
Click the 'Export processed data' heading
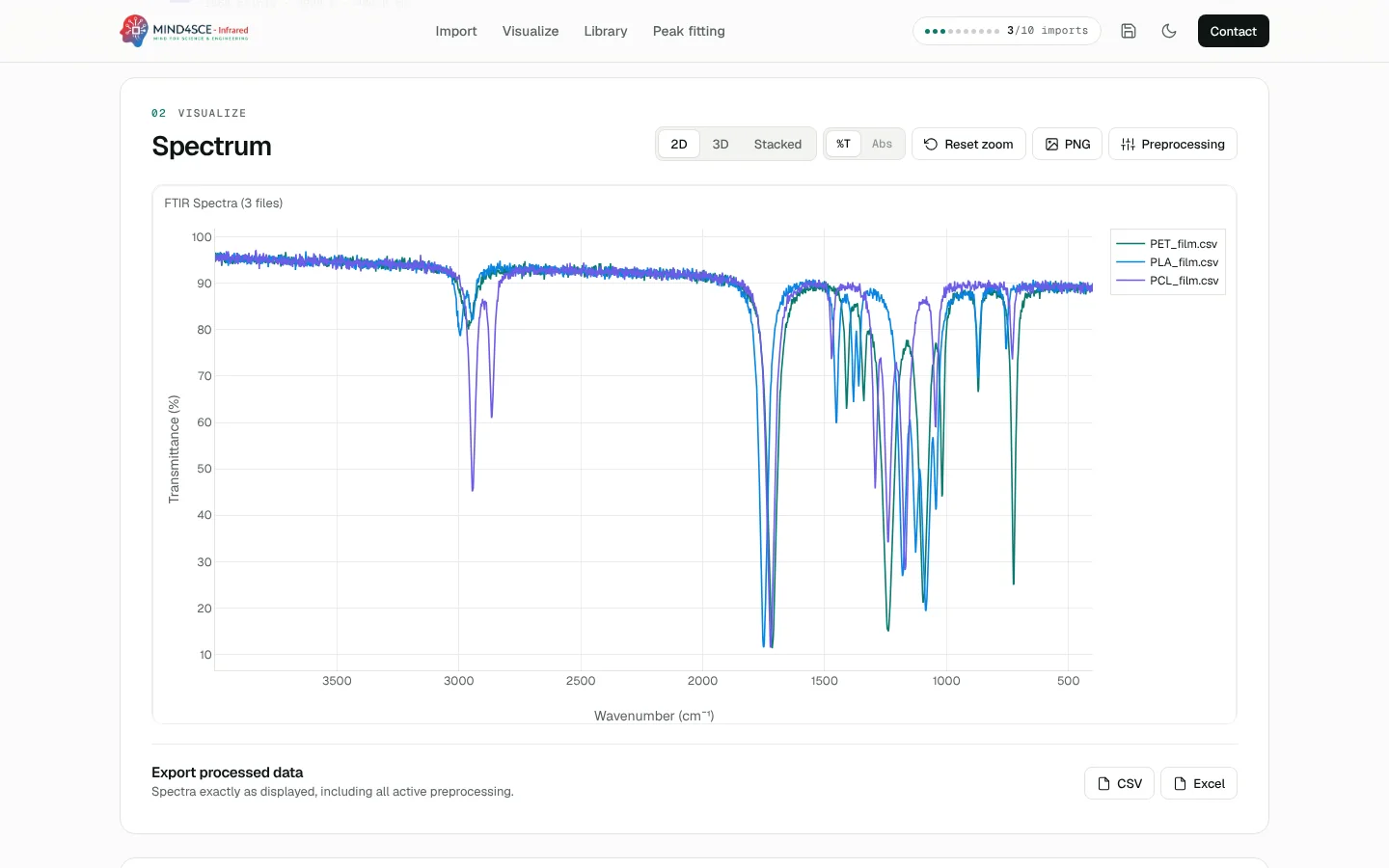228,773
